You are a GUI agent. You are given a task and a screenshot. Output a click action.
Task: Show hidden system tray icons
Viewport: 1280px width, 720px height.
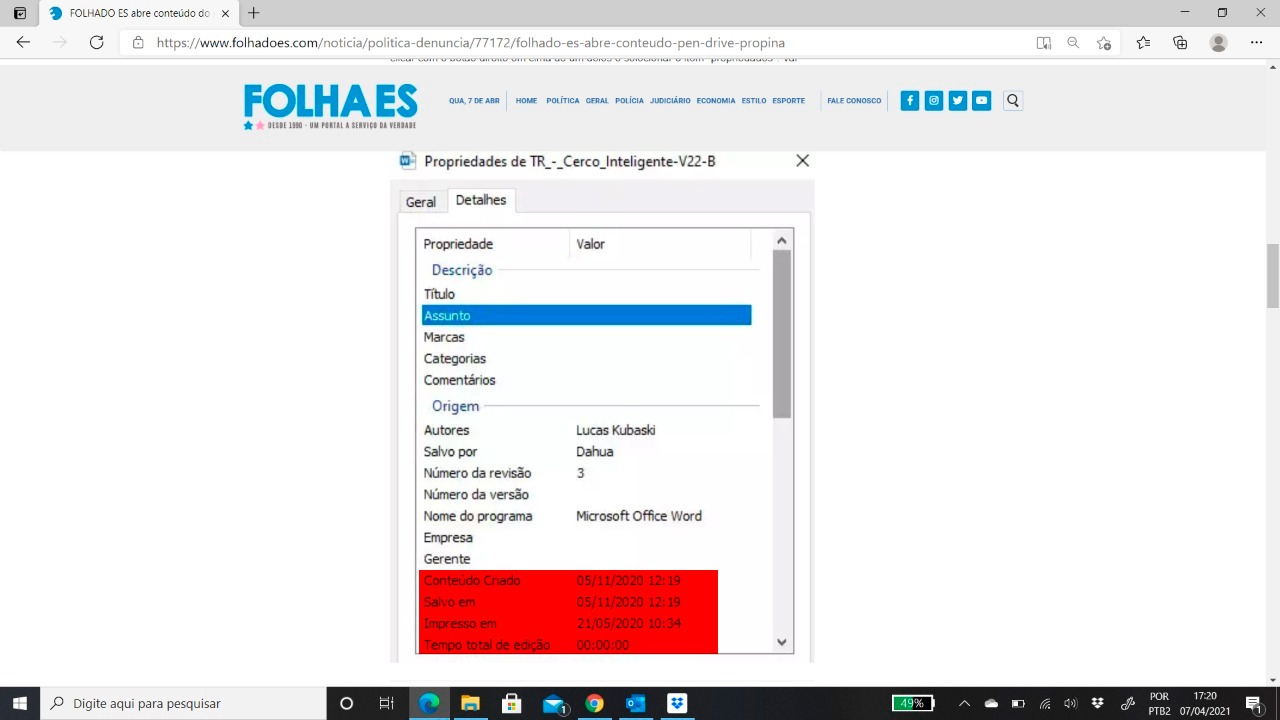(x=964, y=703)
